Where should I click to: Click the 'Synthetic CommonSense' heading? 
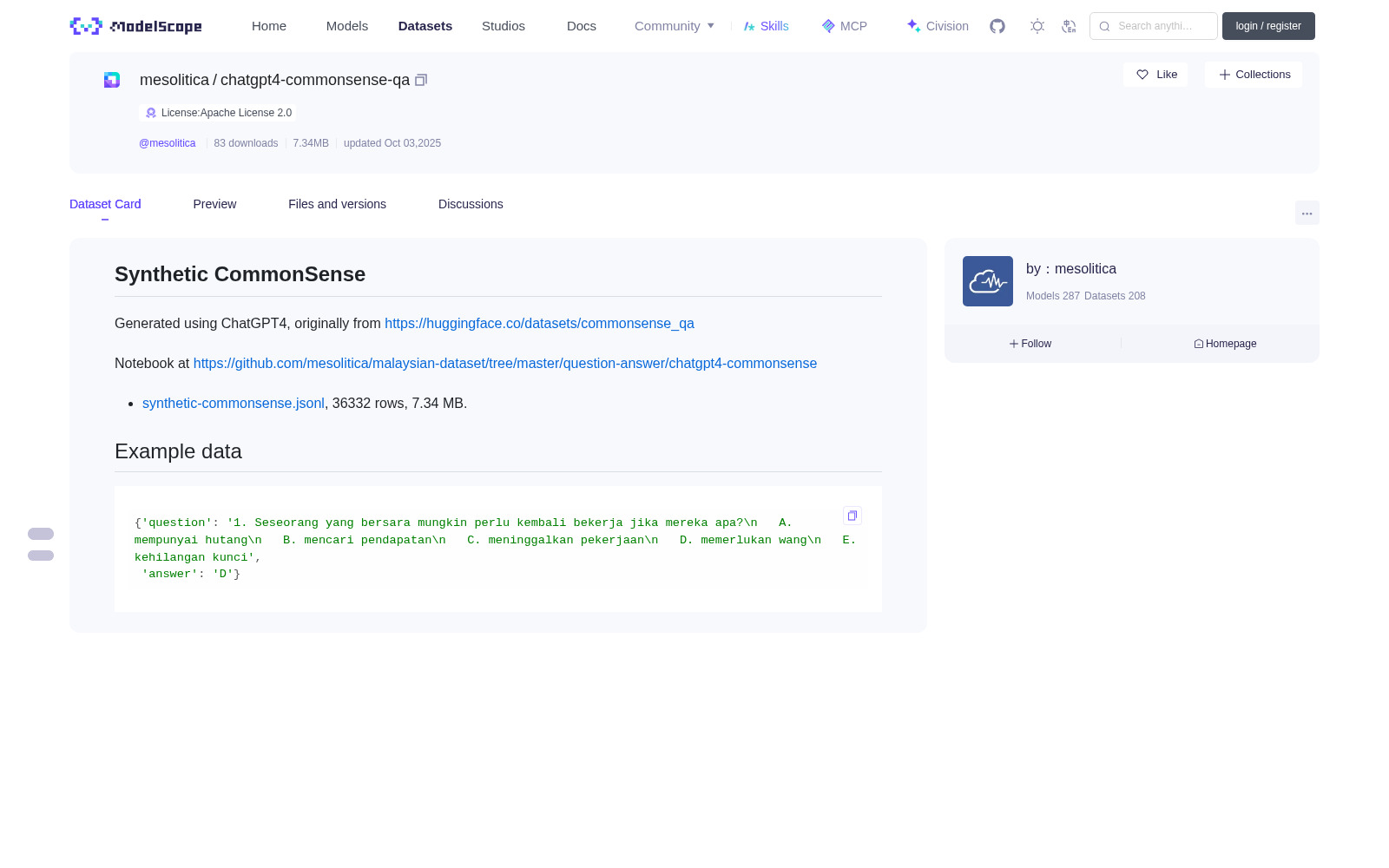click(x=240, y=274)
